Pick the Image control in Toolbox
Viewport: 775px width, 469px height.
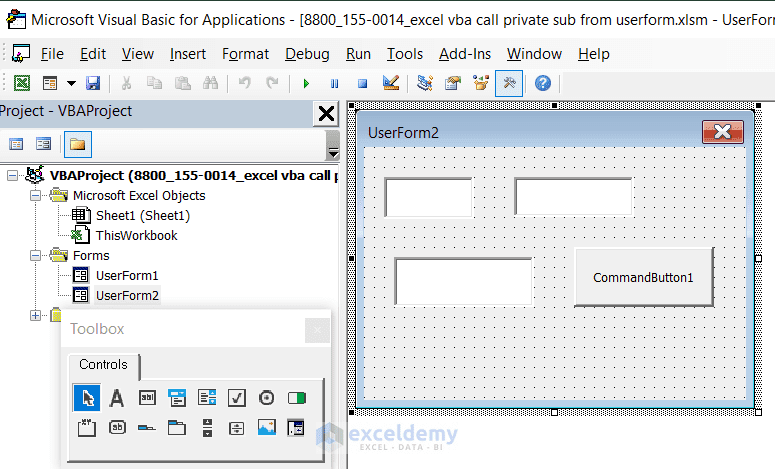point(267,427)
